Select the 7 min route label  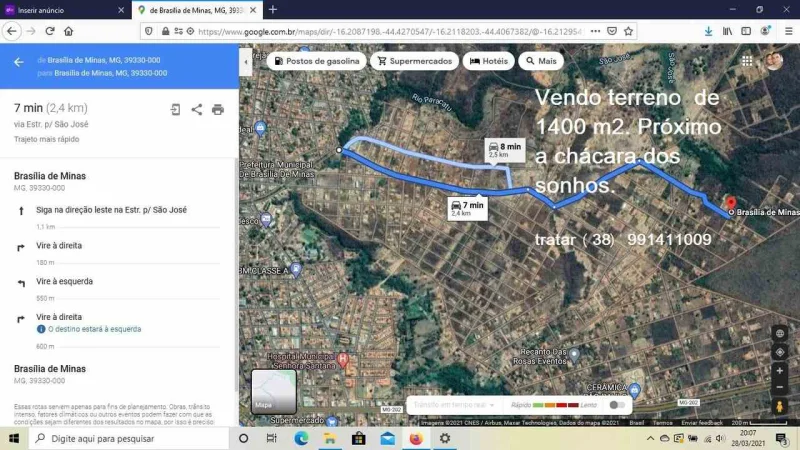[467, 208]
